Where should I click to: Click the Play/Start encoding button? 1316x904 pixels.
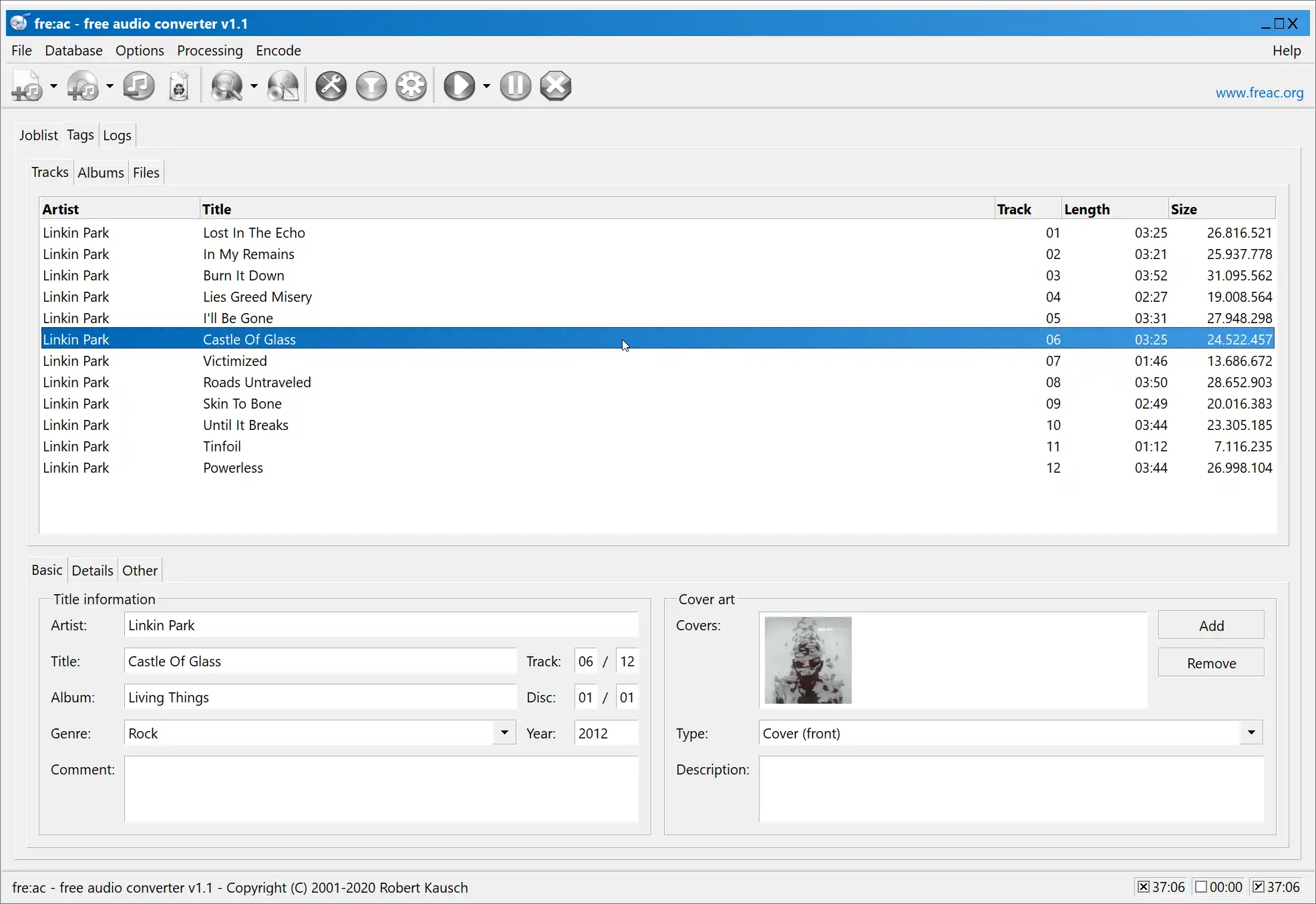click(461, 86)
